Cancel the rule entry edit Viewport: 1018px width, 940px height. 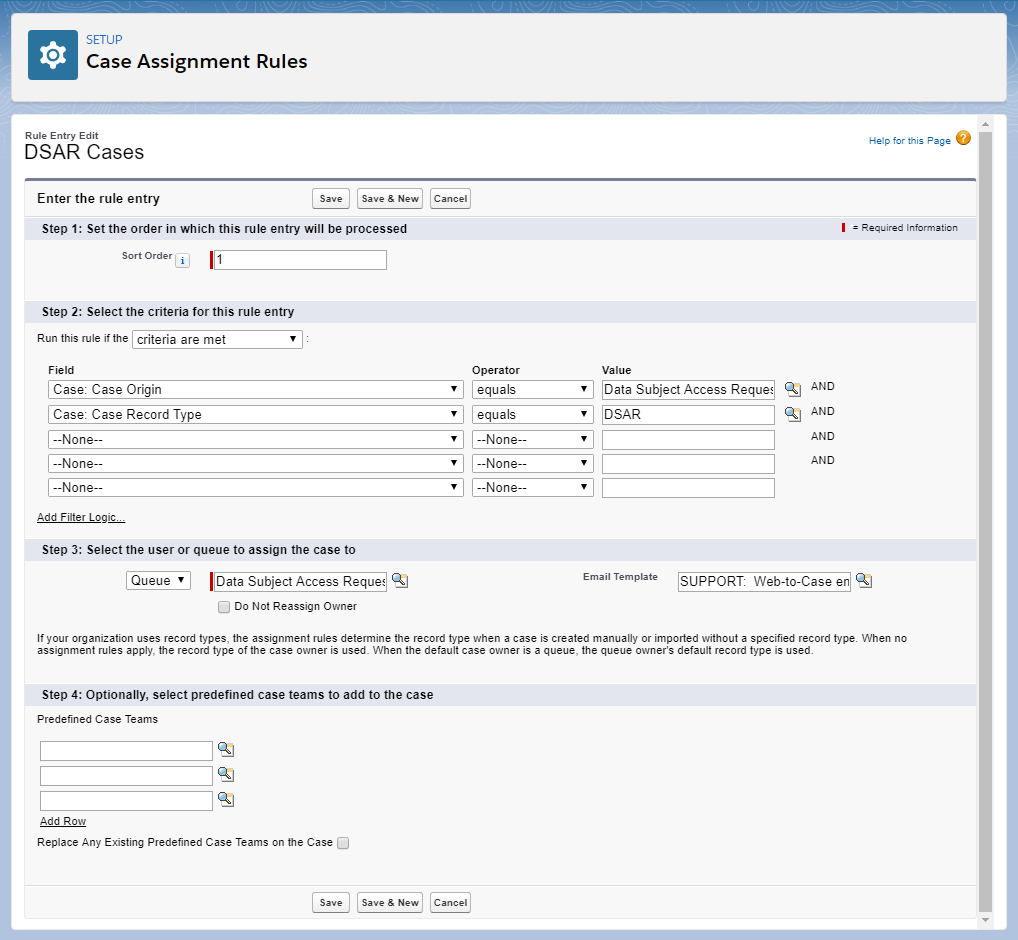point(450,198)
